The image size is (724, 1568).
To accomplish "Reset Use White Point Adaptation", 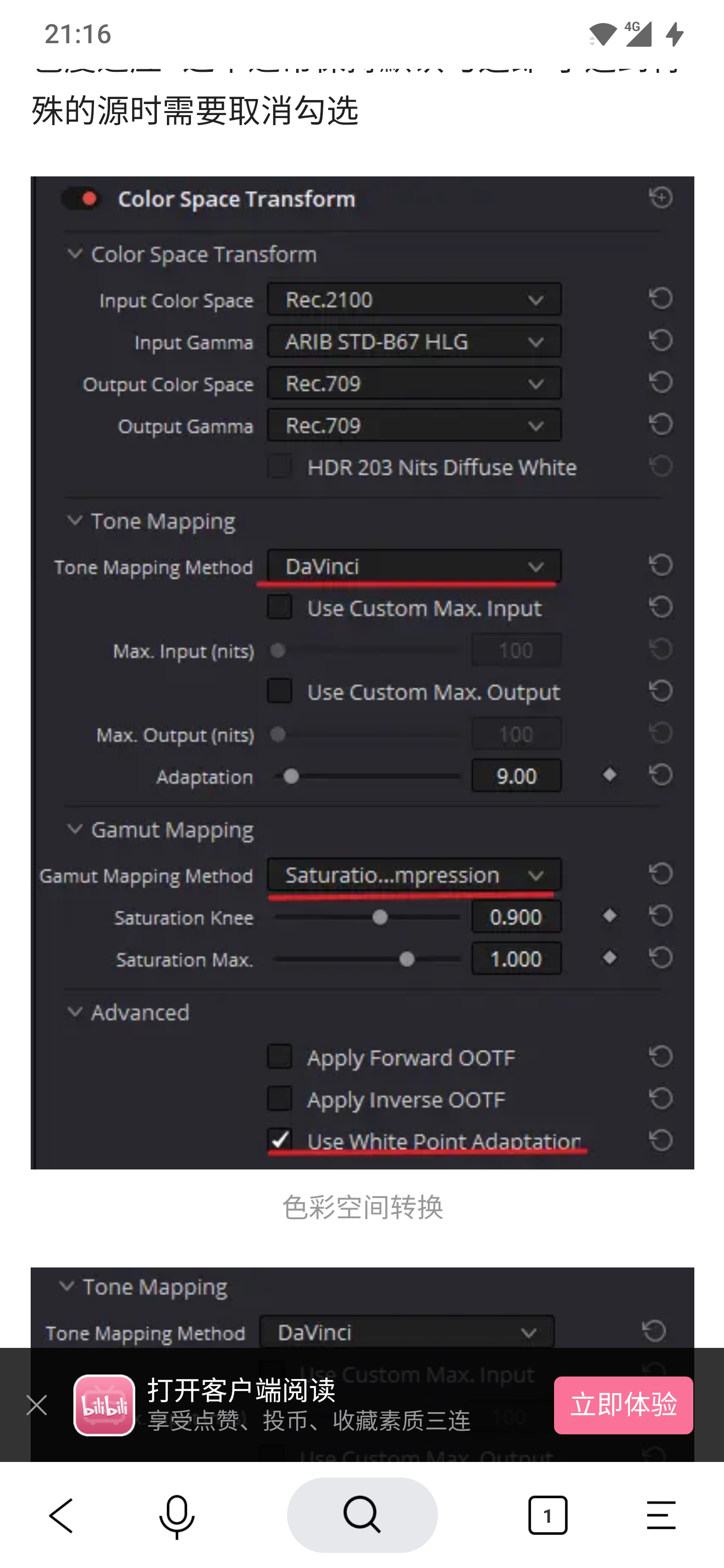I will click(x=661, y=1140).
